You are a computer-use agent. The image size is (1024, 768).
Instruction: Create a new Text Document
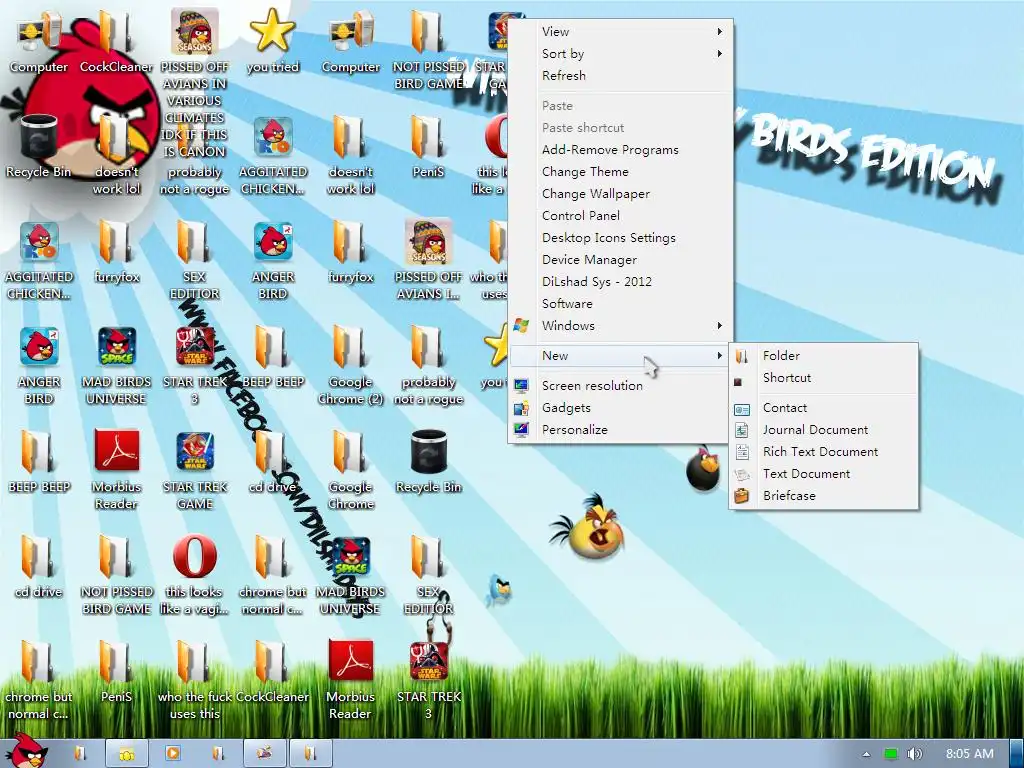coord(824,474)
